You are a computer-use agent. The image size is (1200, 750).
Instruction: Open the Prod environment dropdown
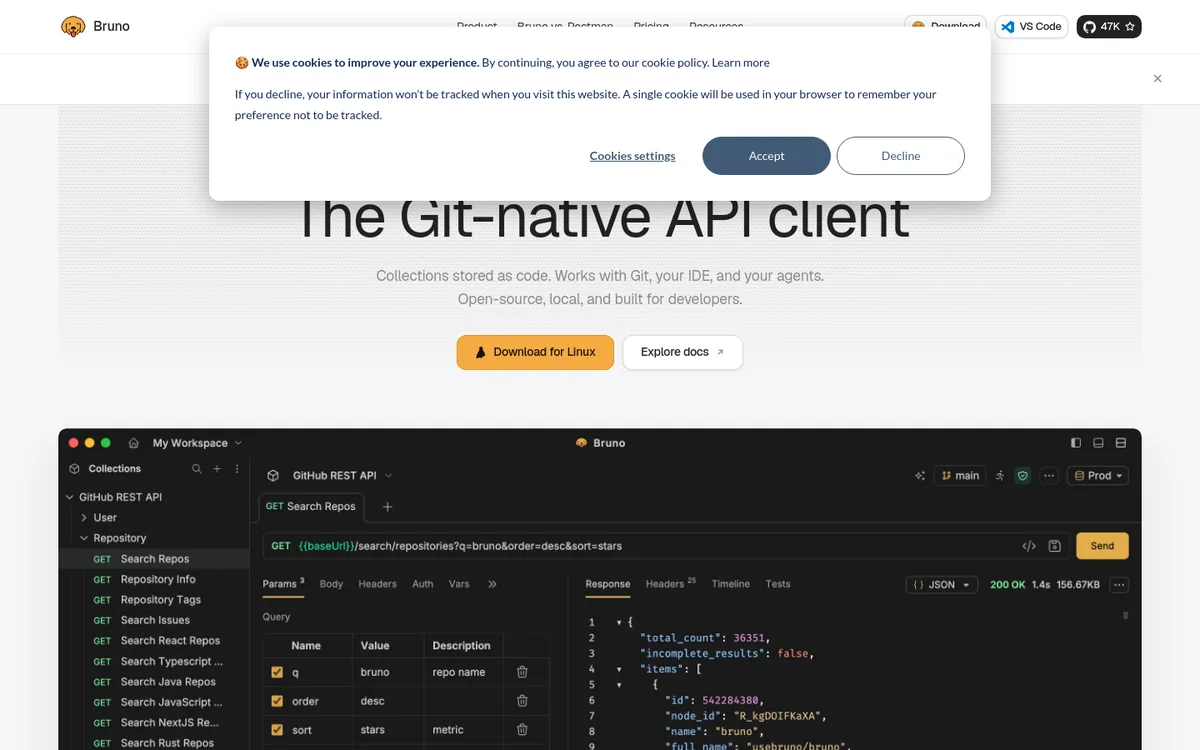pos(1098,476)
